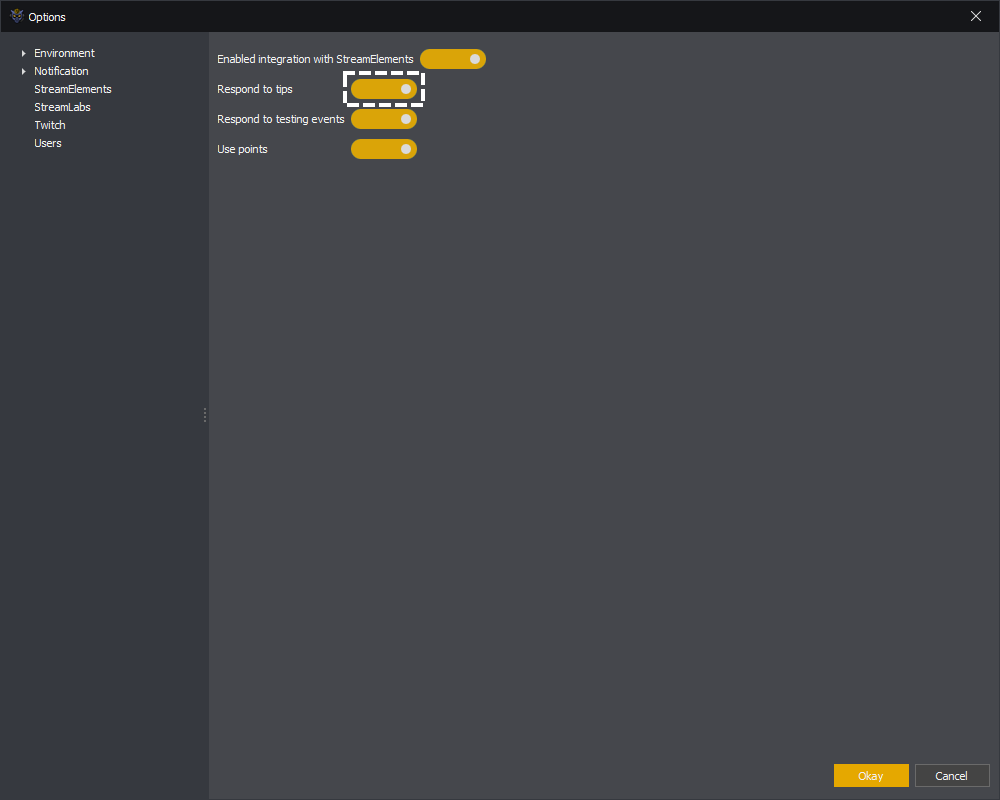1000x800 pixels.
Task: Open the StreamElements settings page
Action: point(73,89)
